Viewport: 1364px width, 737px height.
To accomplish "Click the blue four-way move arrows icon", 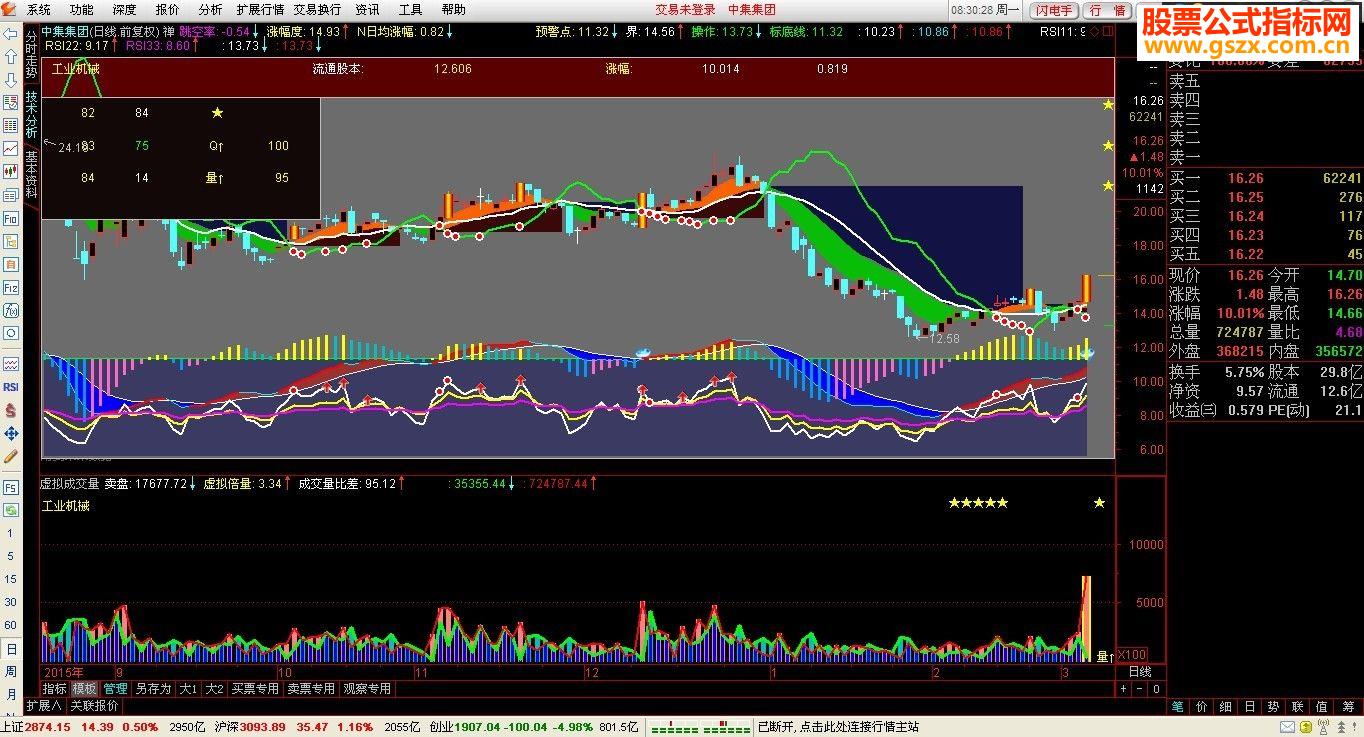I will 10,433.
